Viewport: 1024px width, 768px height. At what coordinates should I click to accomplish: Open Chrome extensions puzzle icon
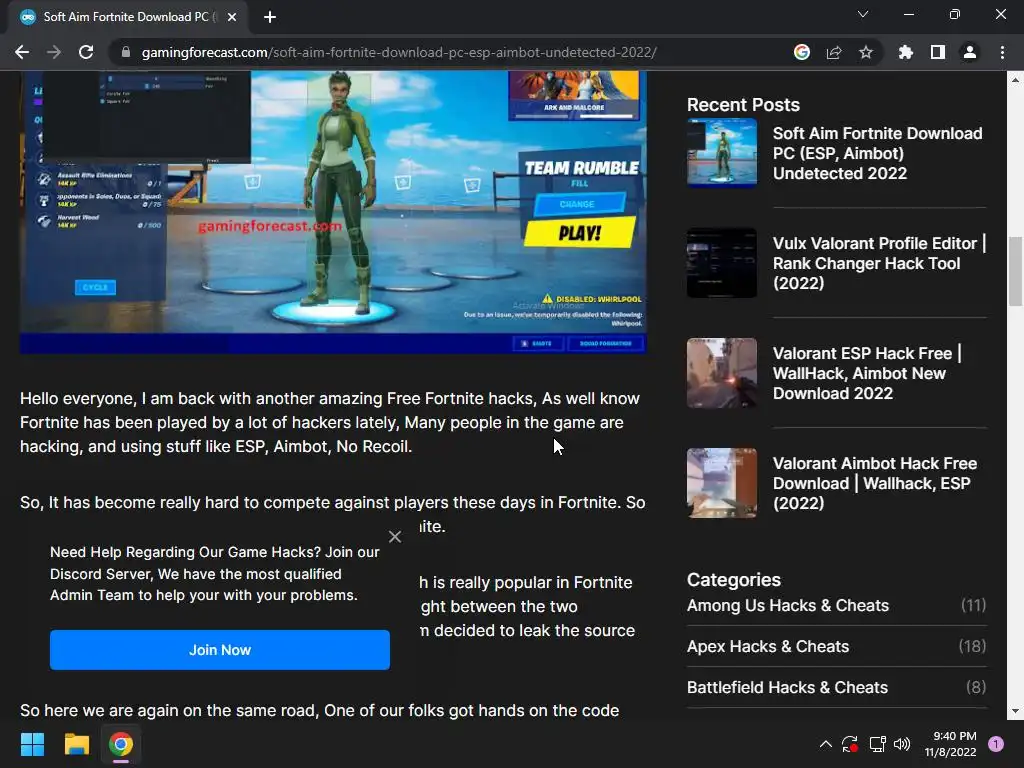[x=906, y=52]
